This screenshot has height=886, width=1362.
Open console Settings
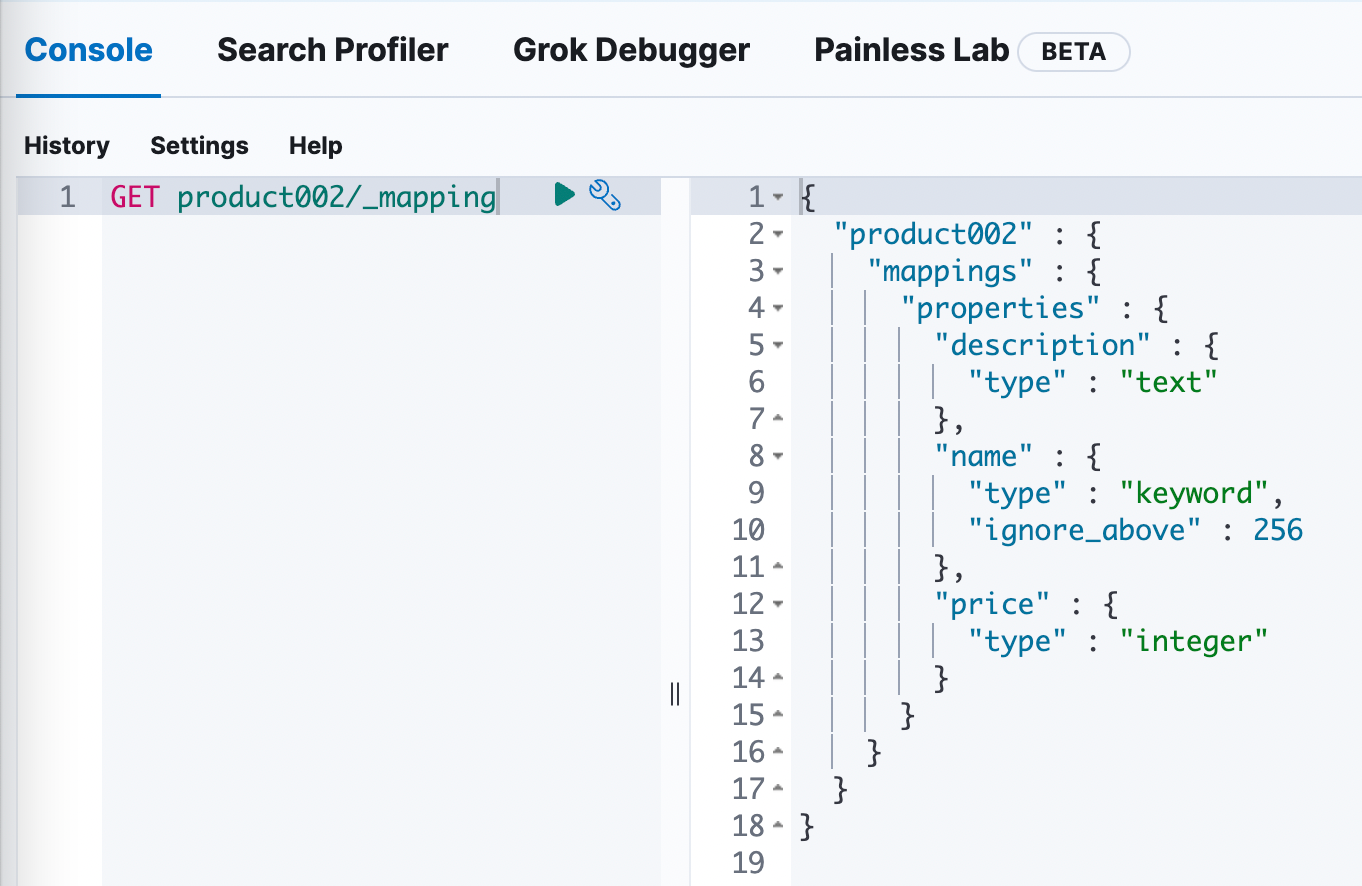point(199,146)
